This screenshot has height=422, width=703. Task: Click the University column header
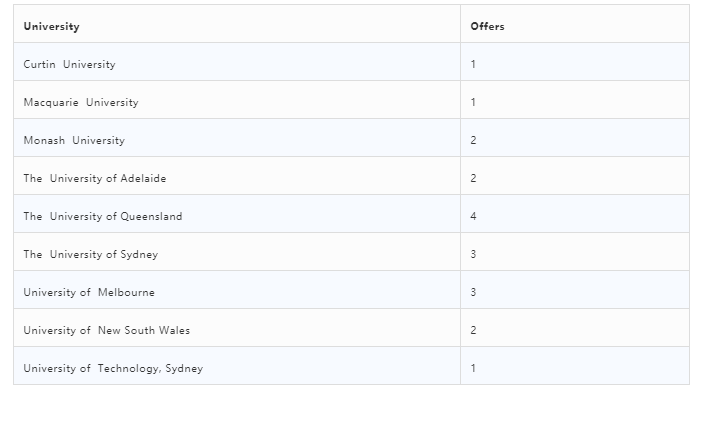tap(237, 24)
